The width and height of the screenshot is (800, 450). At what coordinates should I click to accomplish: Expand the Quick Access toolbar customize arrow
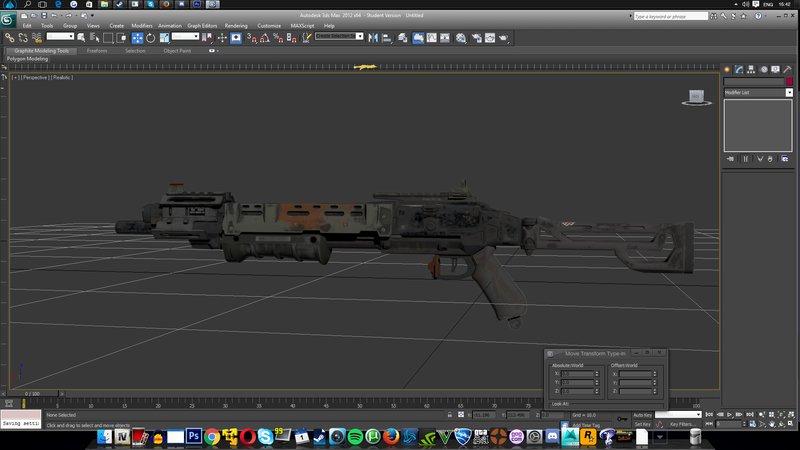coord(92,16)
